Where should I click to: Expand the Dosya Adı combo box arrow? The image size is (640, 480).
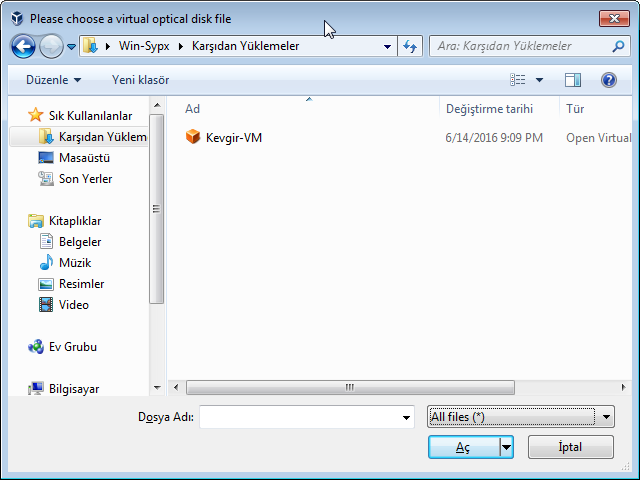coord(406,417)
